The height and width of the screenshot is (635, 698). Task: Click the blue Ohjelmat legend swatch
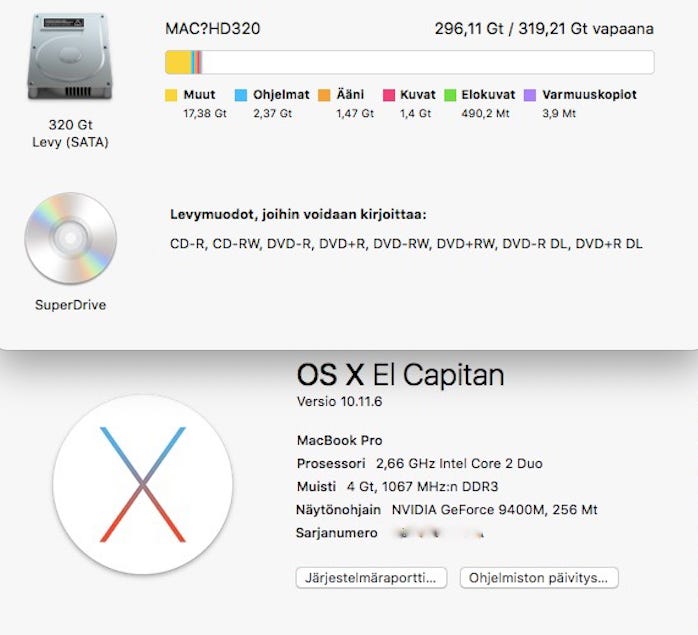[241, 95]
